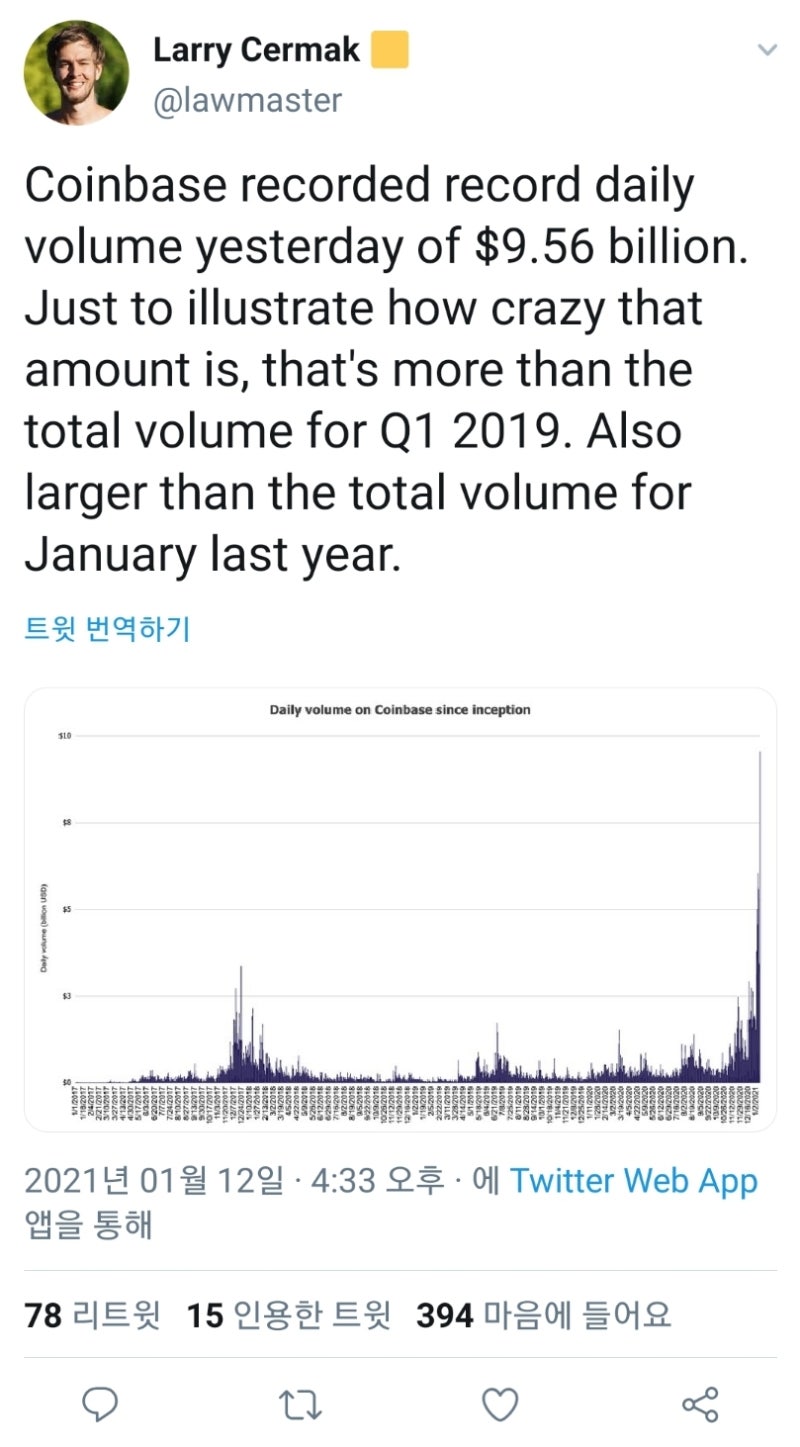Expand the tweet options chevron menu
Viewport: 800px width, 1447px height.
click(x=767, y=49)
